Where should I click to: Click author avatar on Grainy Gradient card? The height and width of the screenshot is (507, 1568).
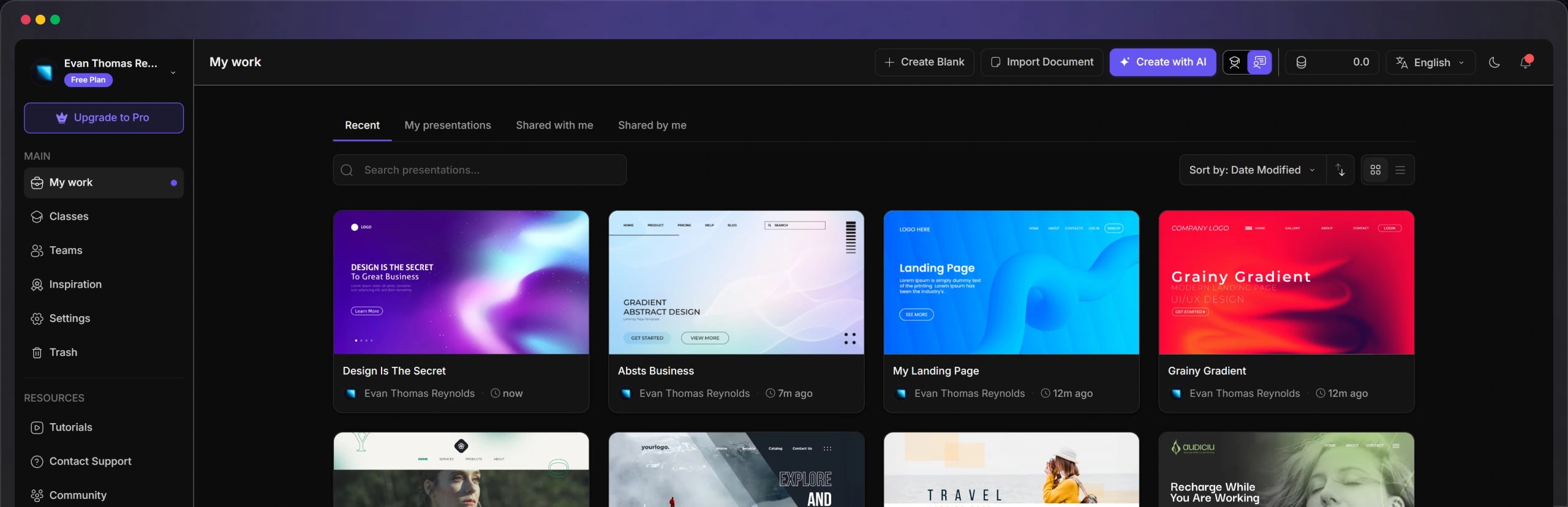1176,393
